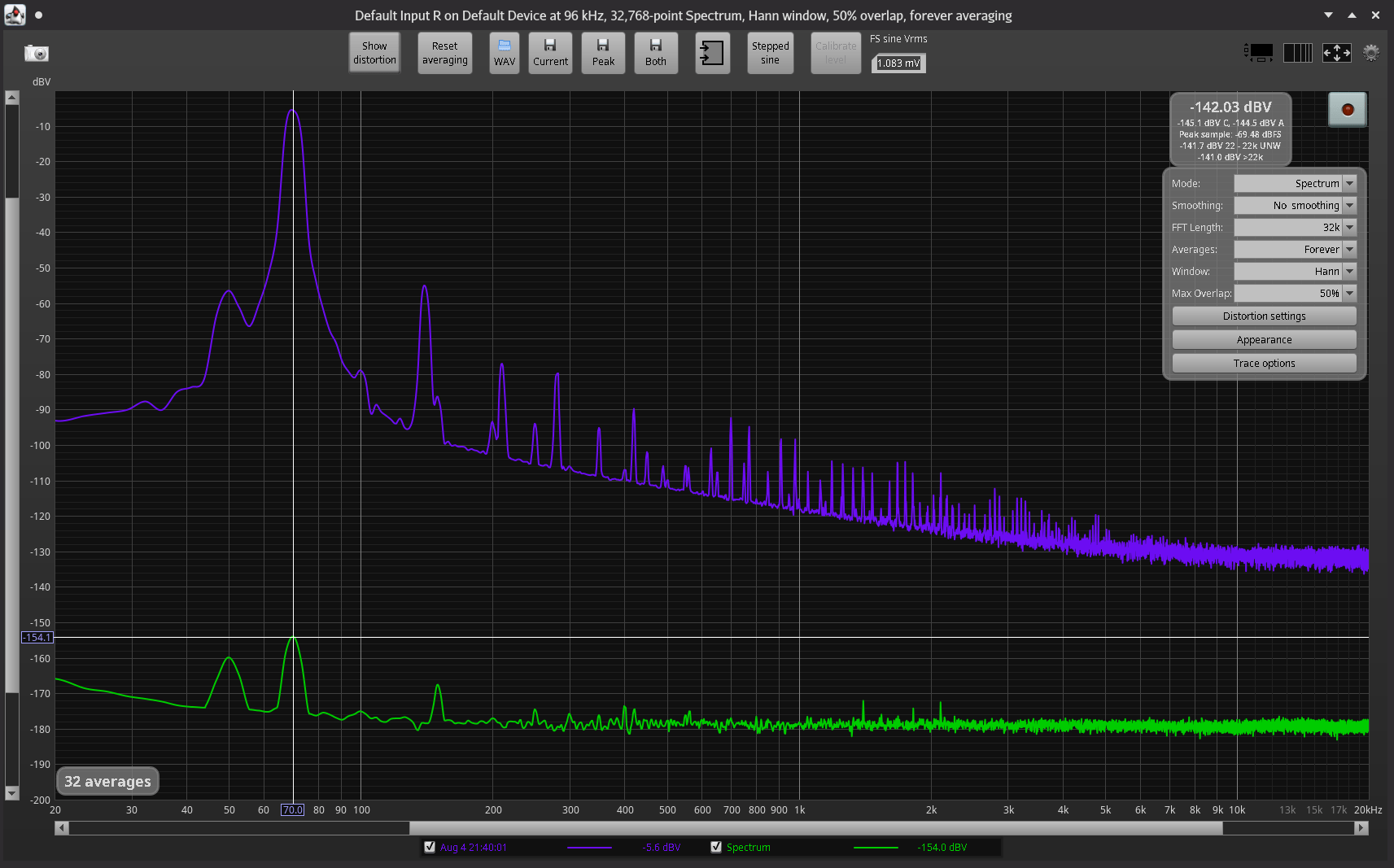
Task: Click the application icon in title bar
Action: click(15, 15)
